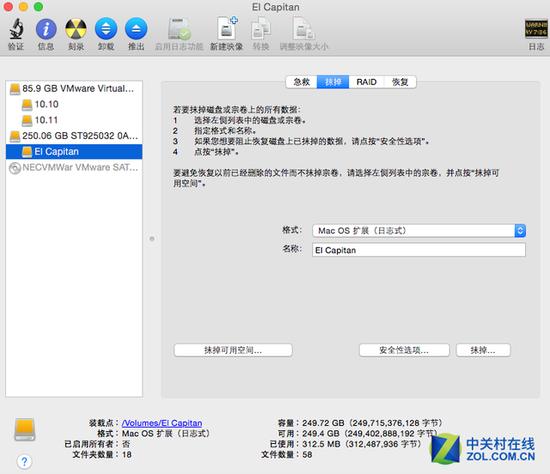Click the yellow minimize window button
The width and height of the screenshot is (550, 474).
click(23, 6)
